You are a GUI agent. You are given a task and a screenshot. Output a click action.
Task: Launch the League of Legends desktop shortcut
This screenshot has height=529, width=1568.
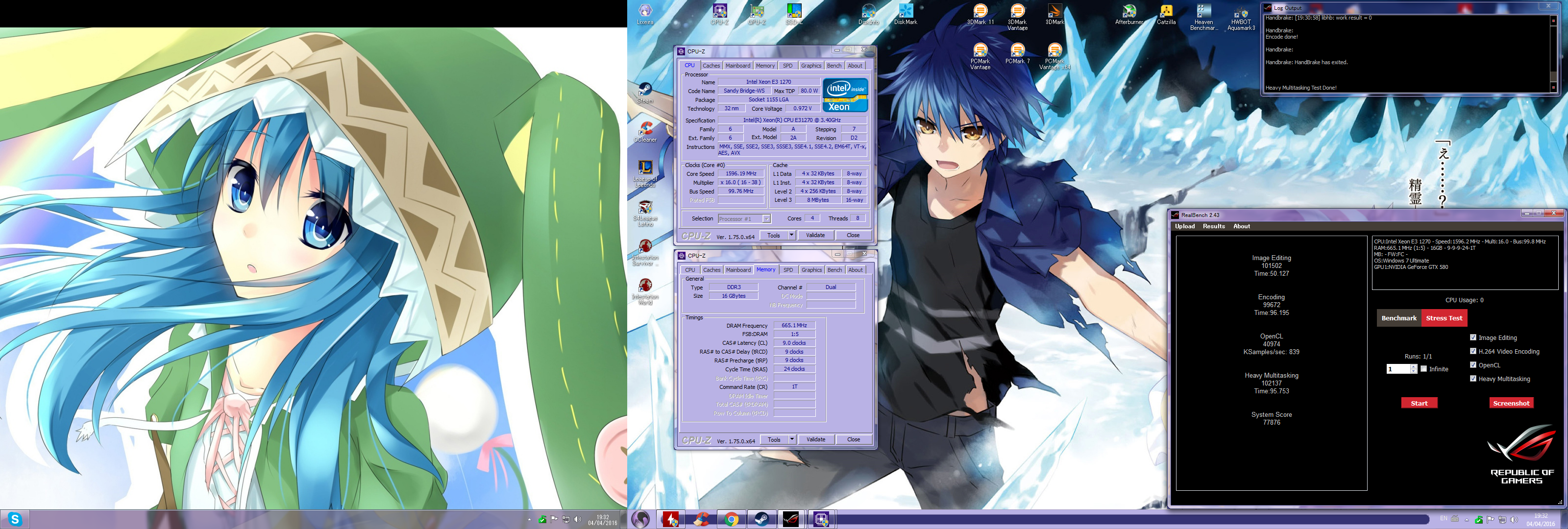(645, 173)
